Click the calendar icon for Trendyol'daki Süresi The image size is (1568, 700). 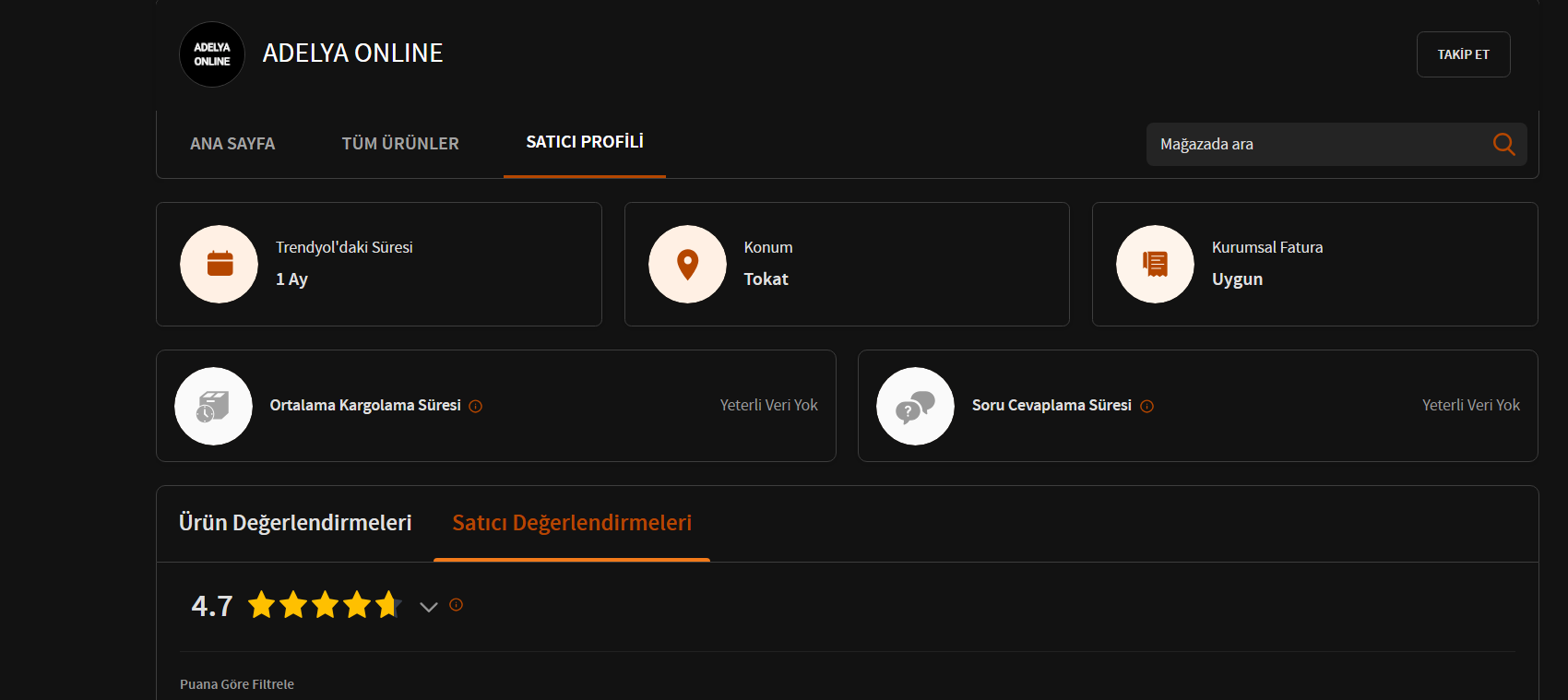220,264
